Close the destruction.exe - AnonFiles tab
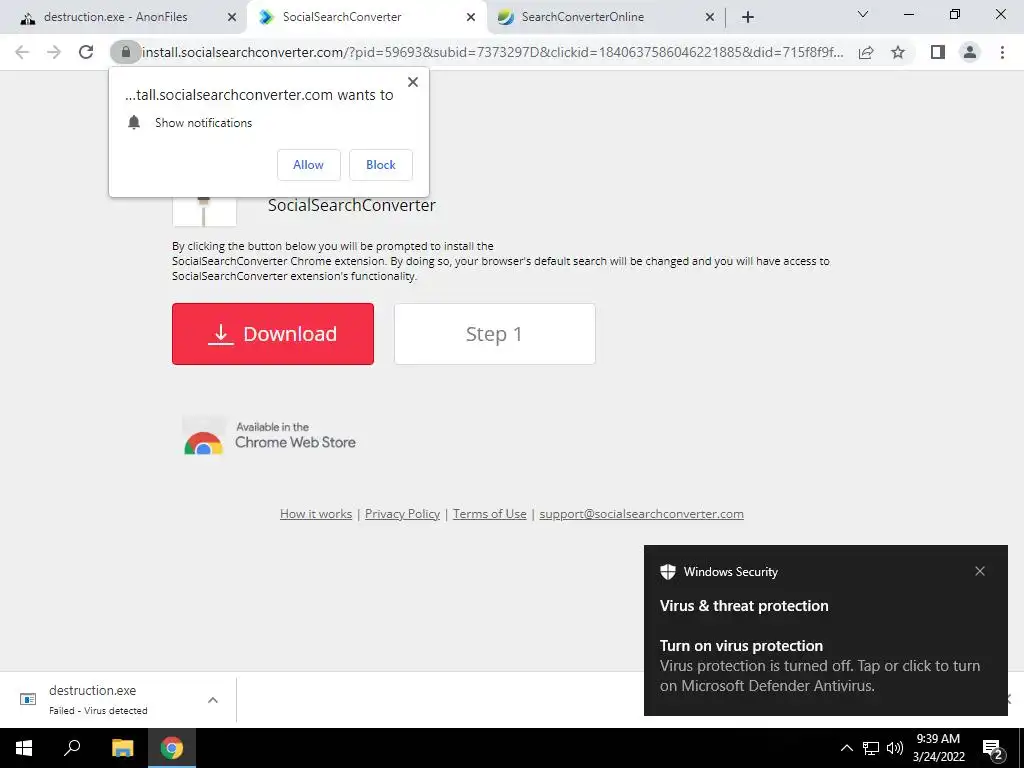The height and width of the screenshot is (768, 1024). [x=231, y=17]
